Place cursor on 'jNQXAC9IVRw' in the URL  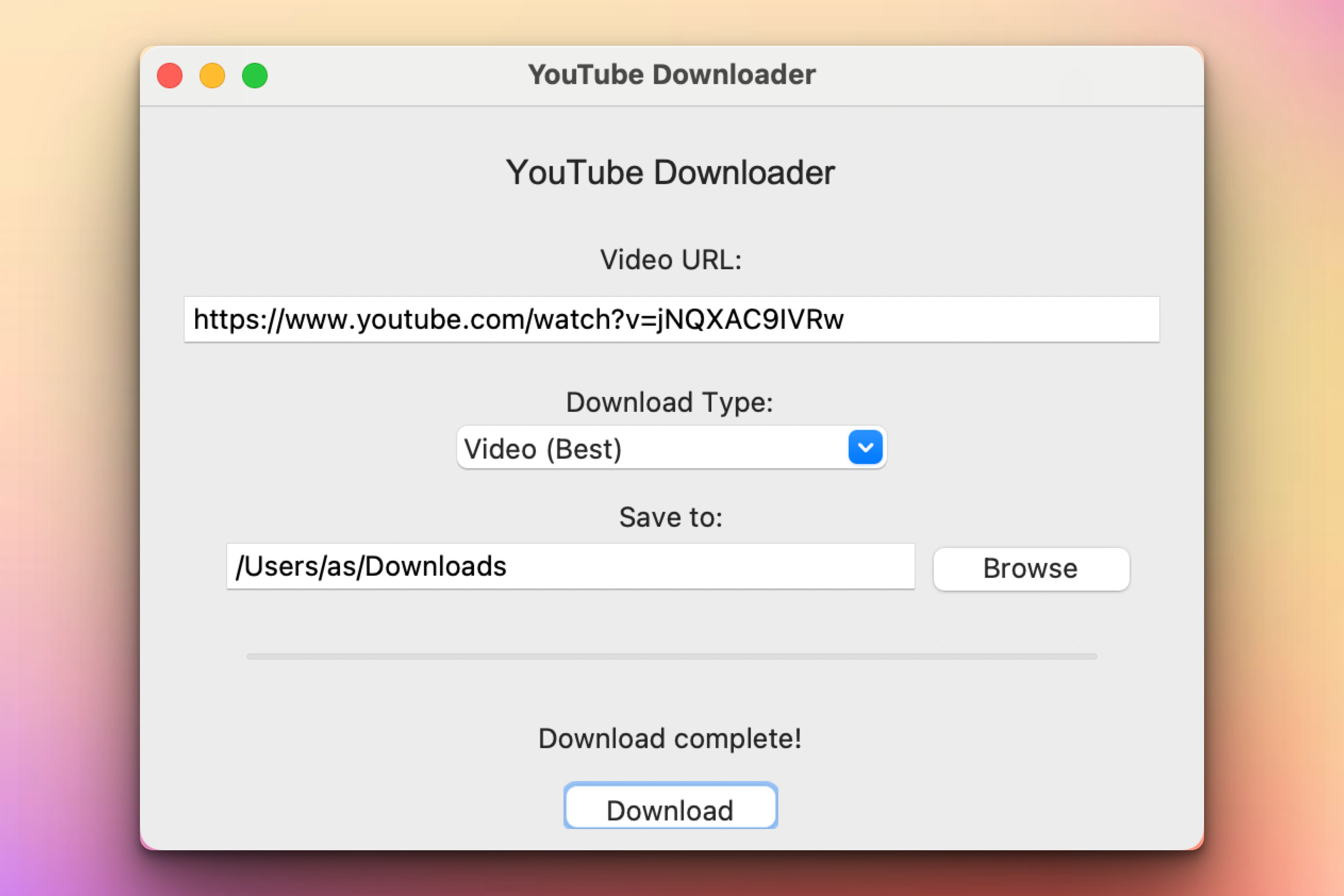(x=750, y=319)
